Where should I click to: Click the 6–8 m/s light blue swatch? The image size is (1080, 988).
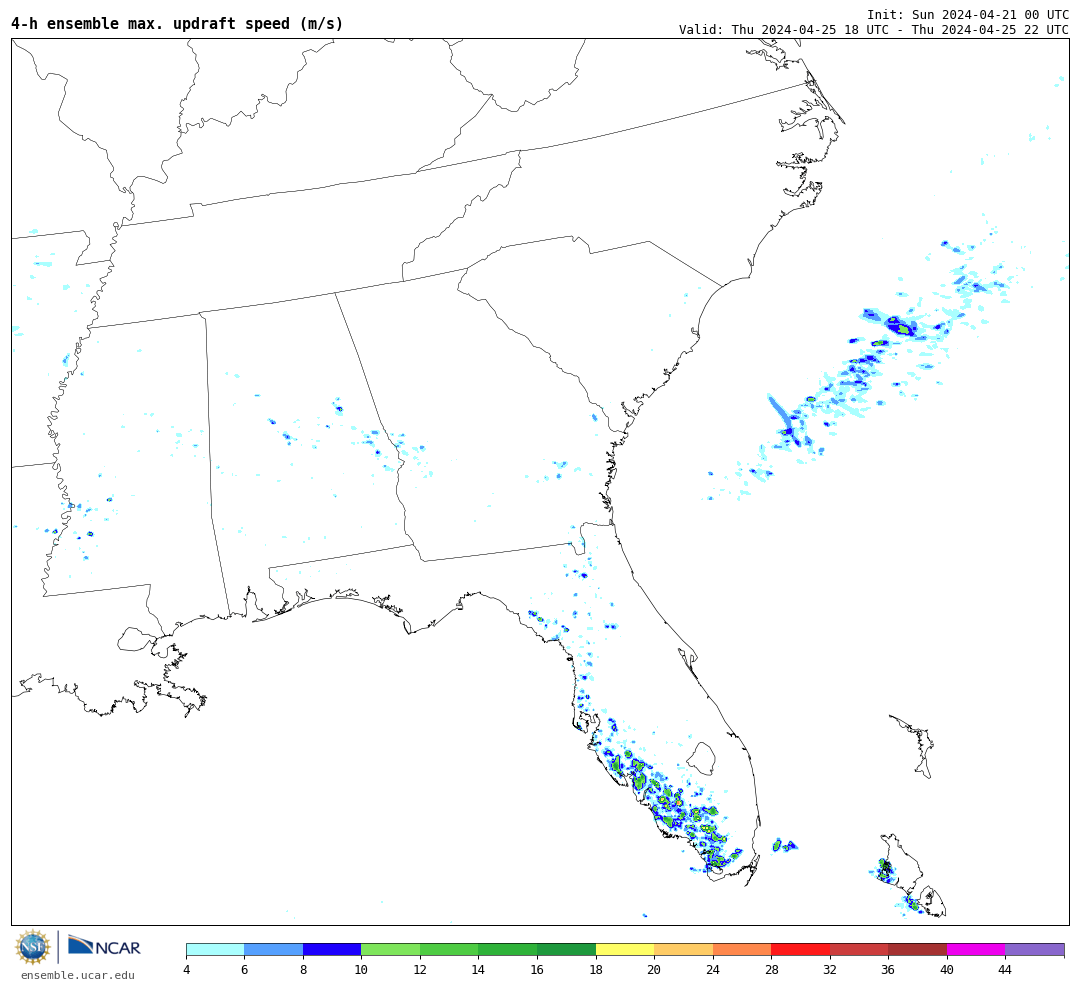click(273, 950)
